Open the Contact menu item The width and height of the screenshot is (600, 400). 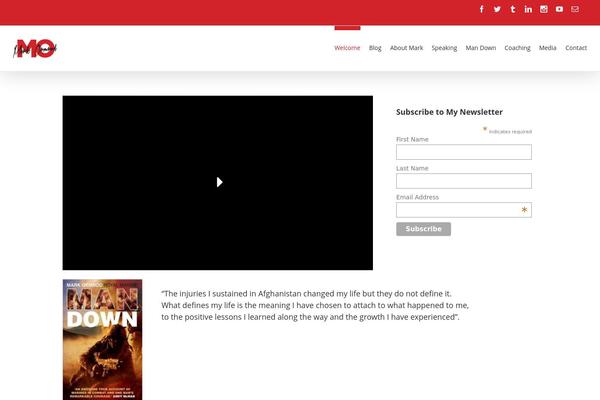pos(576,48)
